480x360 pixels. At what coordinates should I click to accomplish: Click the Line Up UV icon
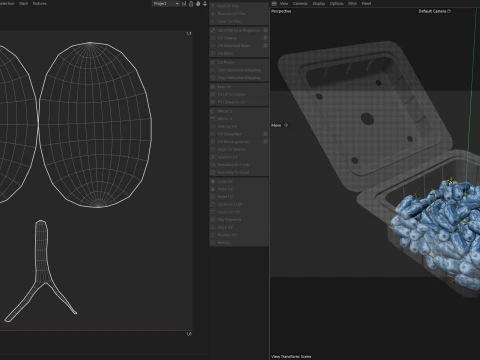[213, 126]
